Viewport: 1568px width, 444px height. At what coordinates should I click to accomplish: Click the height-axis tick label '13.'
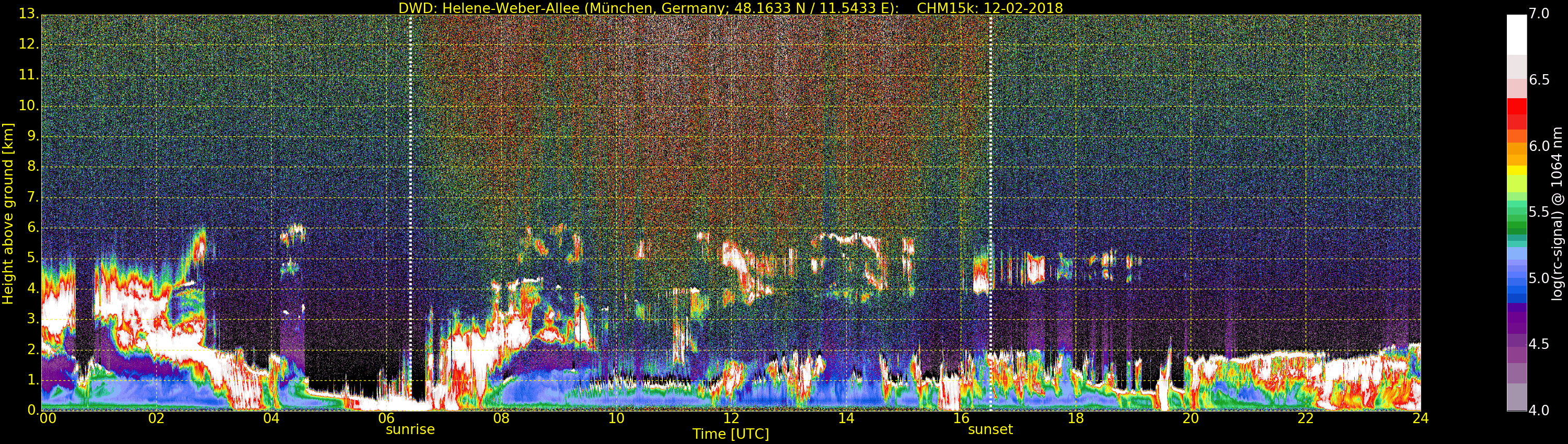tap(29, 15)
